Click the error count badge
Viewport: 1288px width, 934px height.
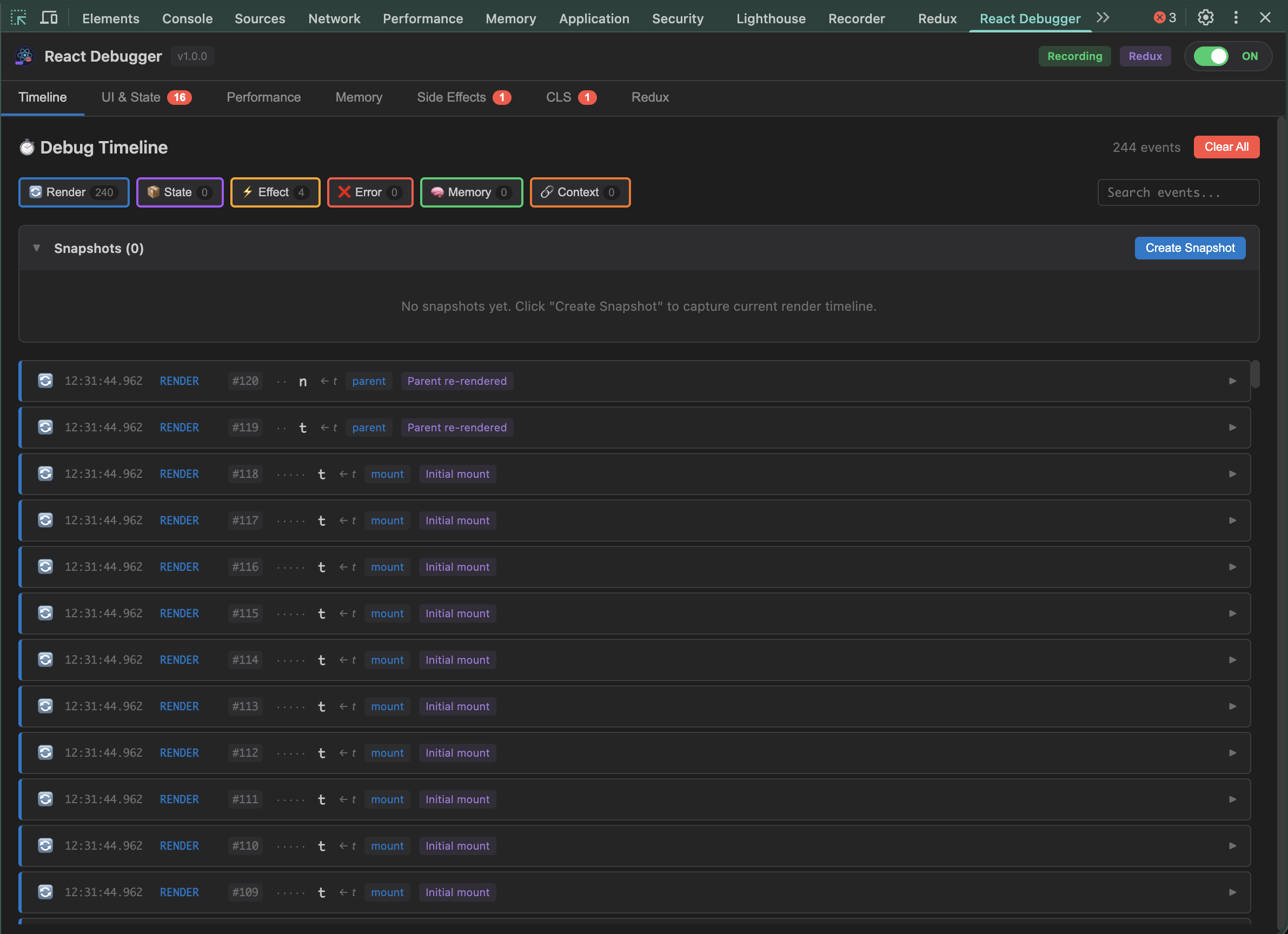(x=1163, y=17)
